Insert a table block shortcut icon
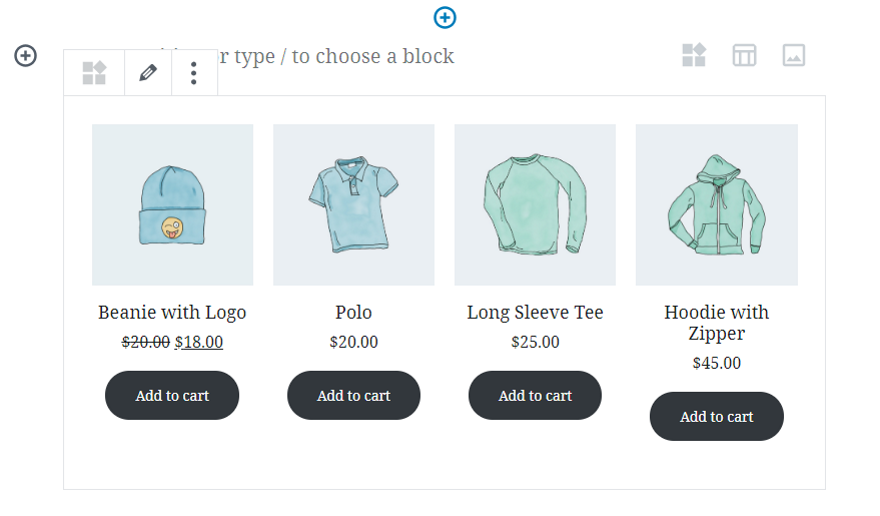 (x=744, y=55)
